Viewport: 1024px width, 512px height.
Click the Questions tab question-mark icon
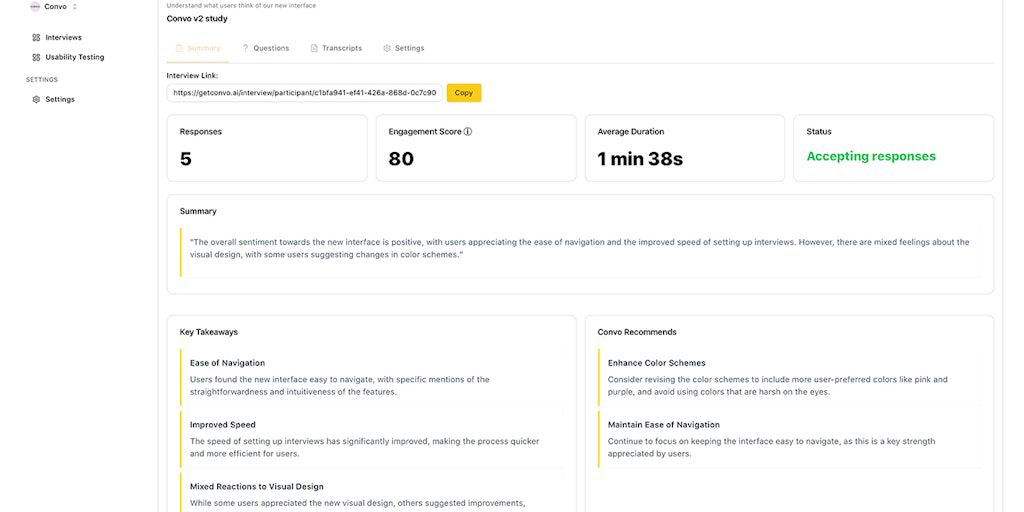pyautogui.click(x=245, y=48)
